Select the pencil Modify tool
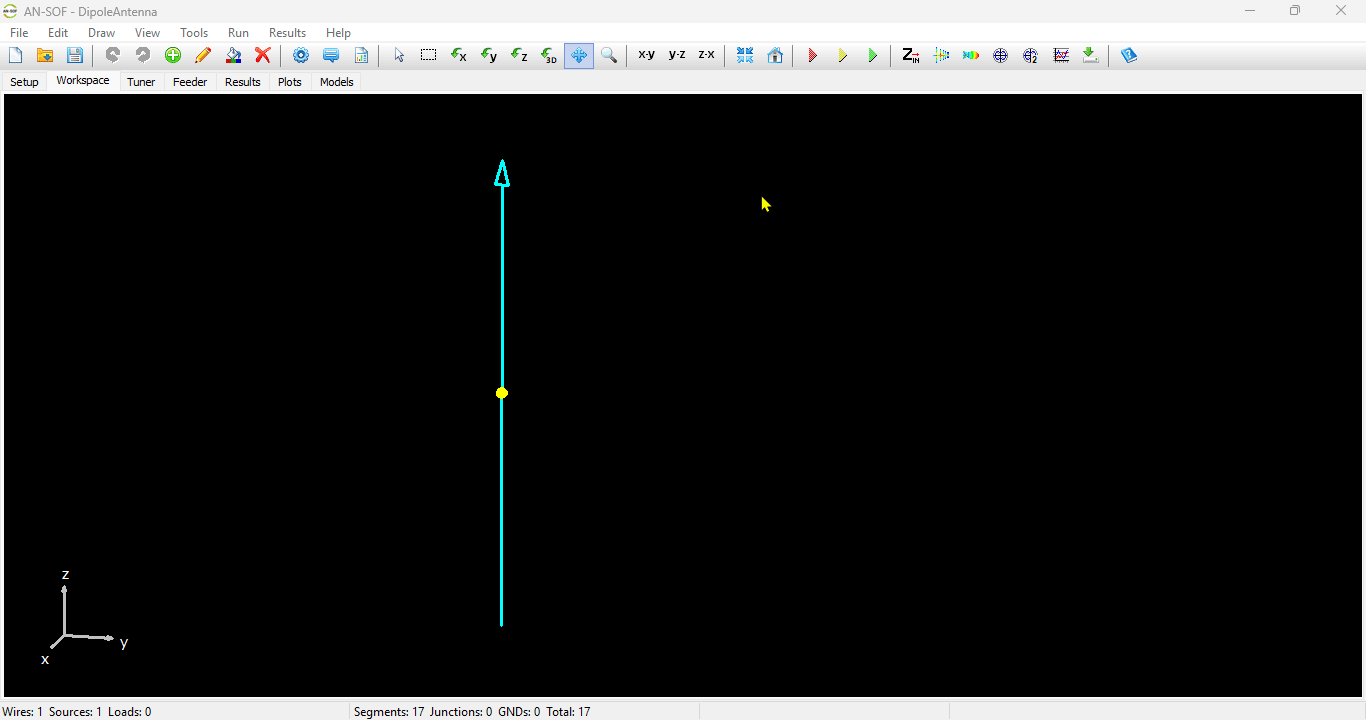 point(203,56)
